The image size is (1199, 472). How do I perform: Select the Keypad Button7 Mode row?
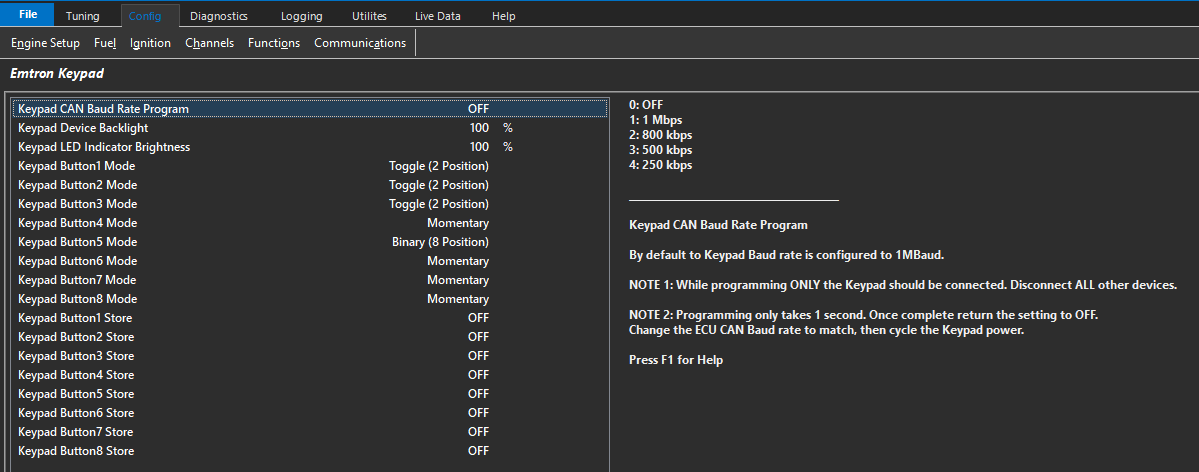click(x=310, y=280)
